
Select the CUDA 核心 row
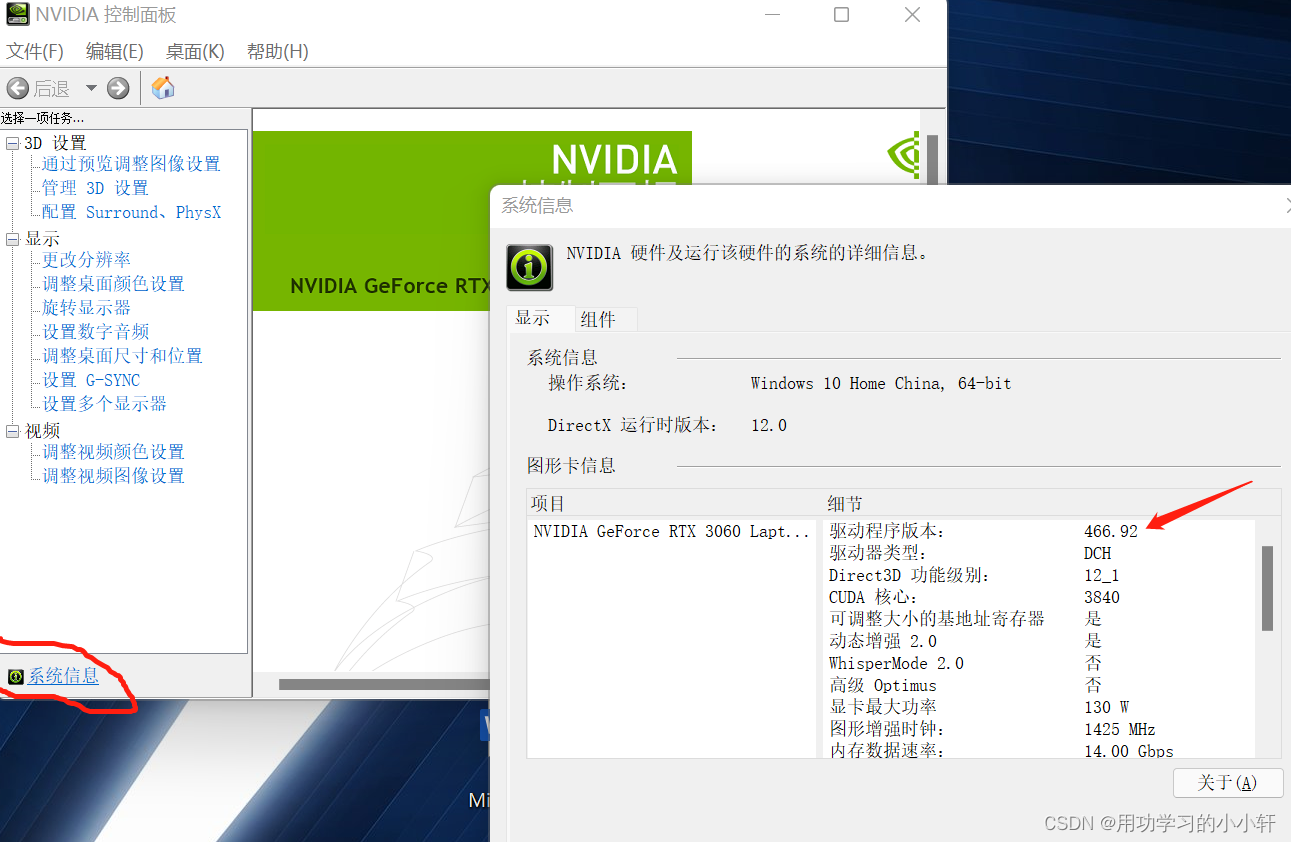coord(1038,597)
